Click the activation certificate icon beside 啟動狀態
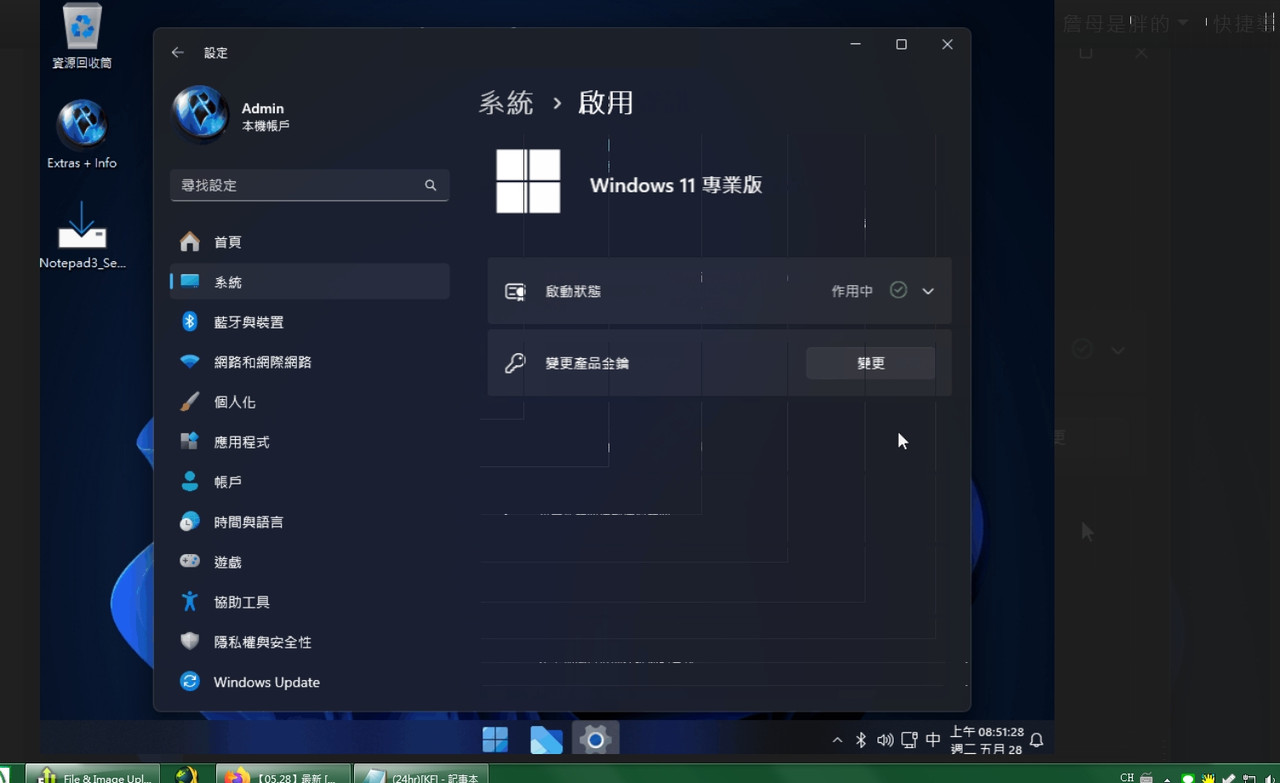Screen dimensions: 1280x783 (x=515, y=291)
